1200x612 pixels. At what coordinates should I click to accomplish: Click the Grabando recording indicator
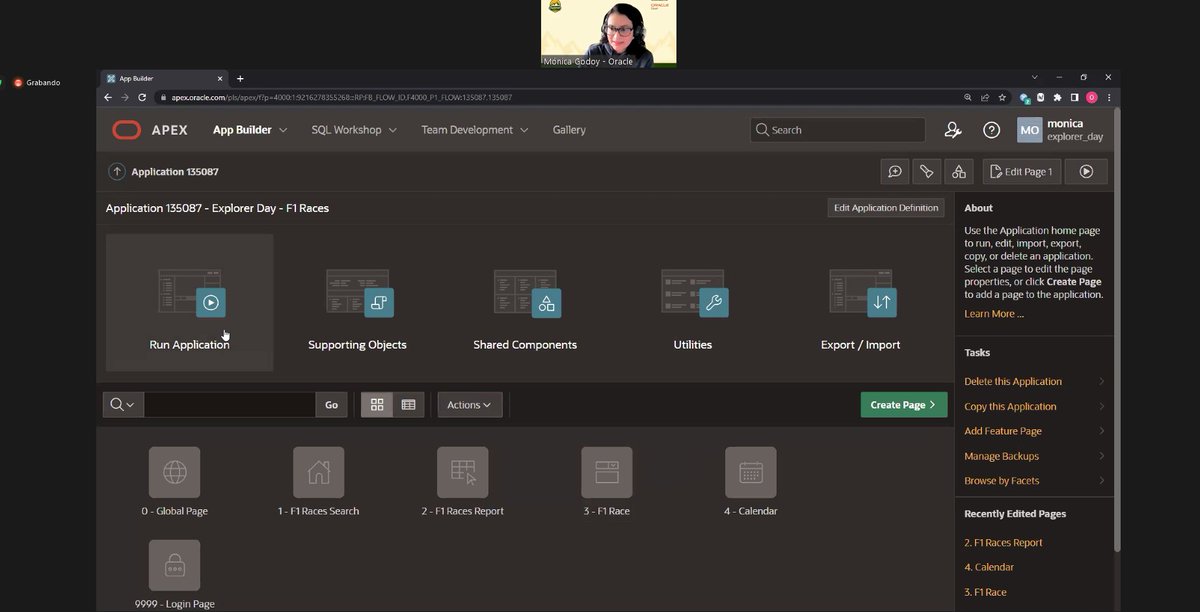tap(37, 82)
